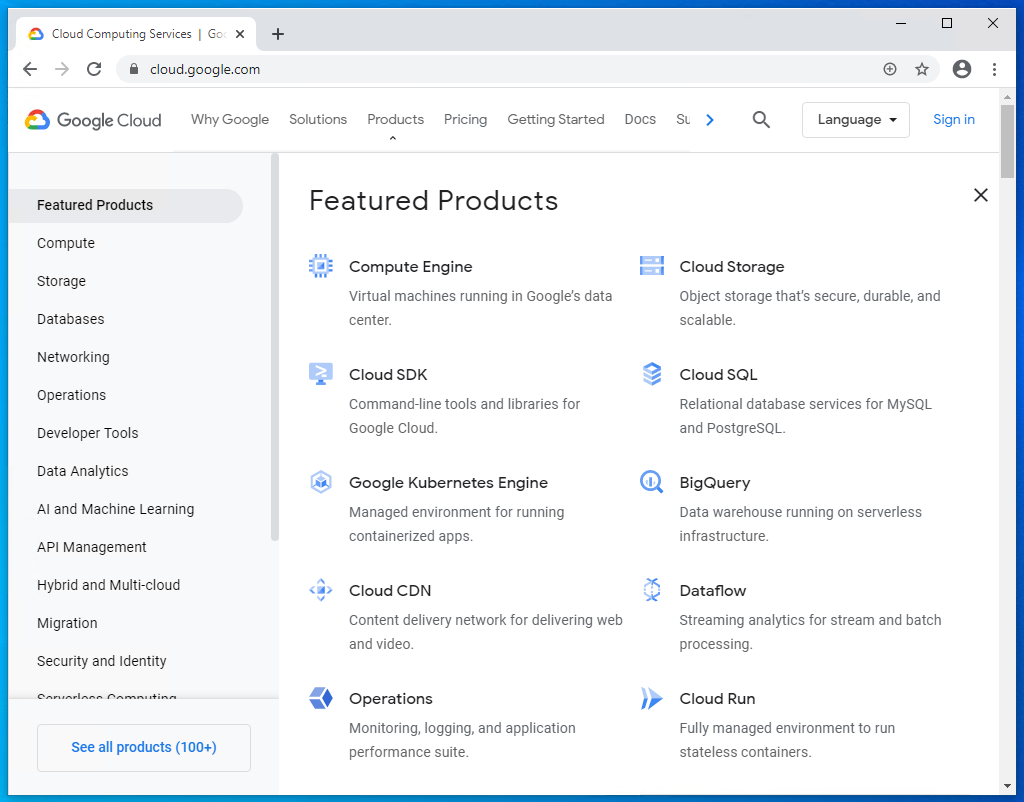Open BigQuery product link
Image resolution: width=1024 pixels, height=802 pixels.
714,483
